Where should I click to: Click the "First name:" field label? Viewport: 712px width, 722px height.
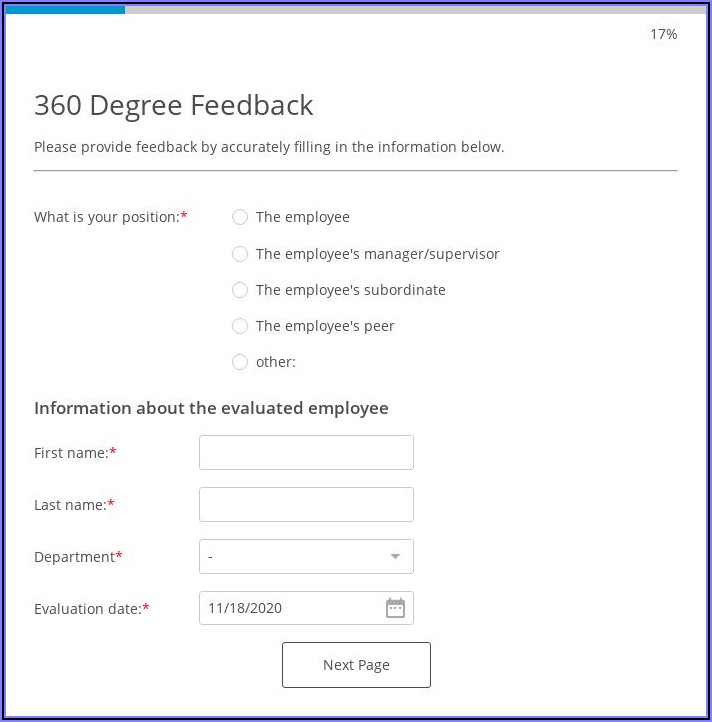71,453
